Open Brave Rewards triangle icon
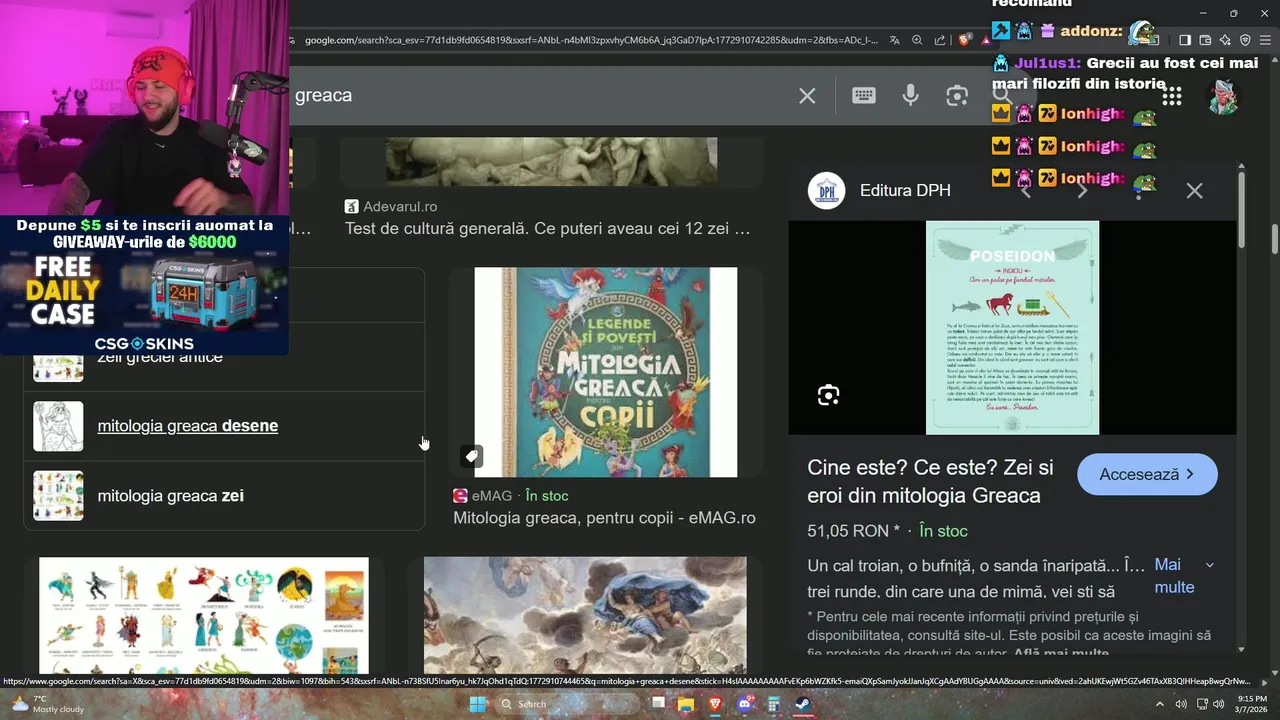Viewport: 1280px width, 720px height. pyautogui.click(x=986, y=40)
